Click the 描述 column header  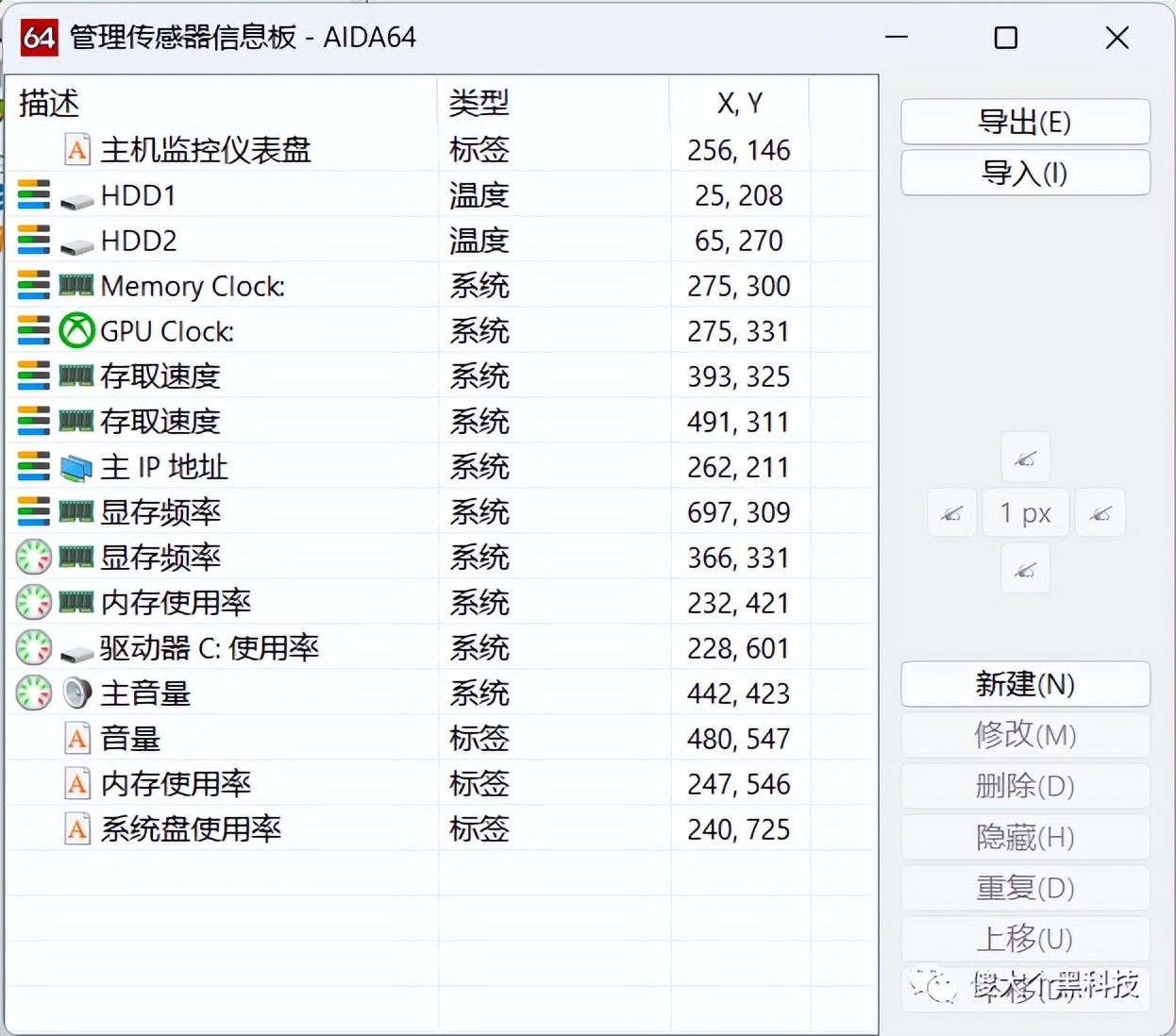pyautogui.click(x=47, y=104)
